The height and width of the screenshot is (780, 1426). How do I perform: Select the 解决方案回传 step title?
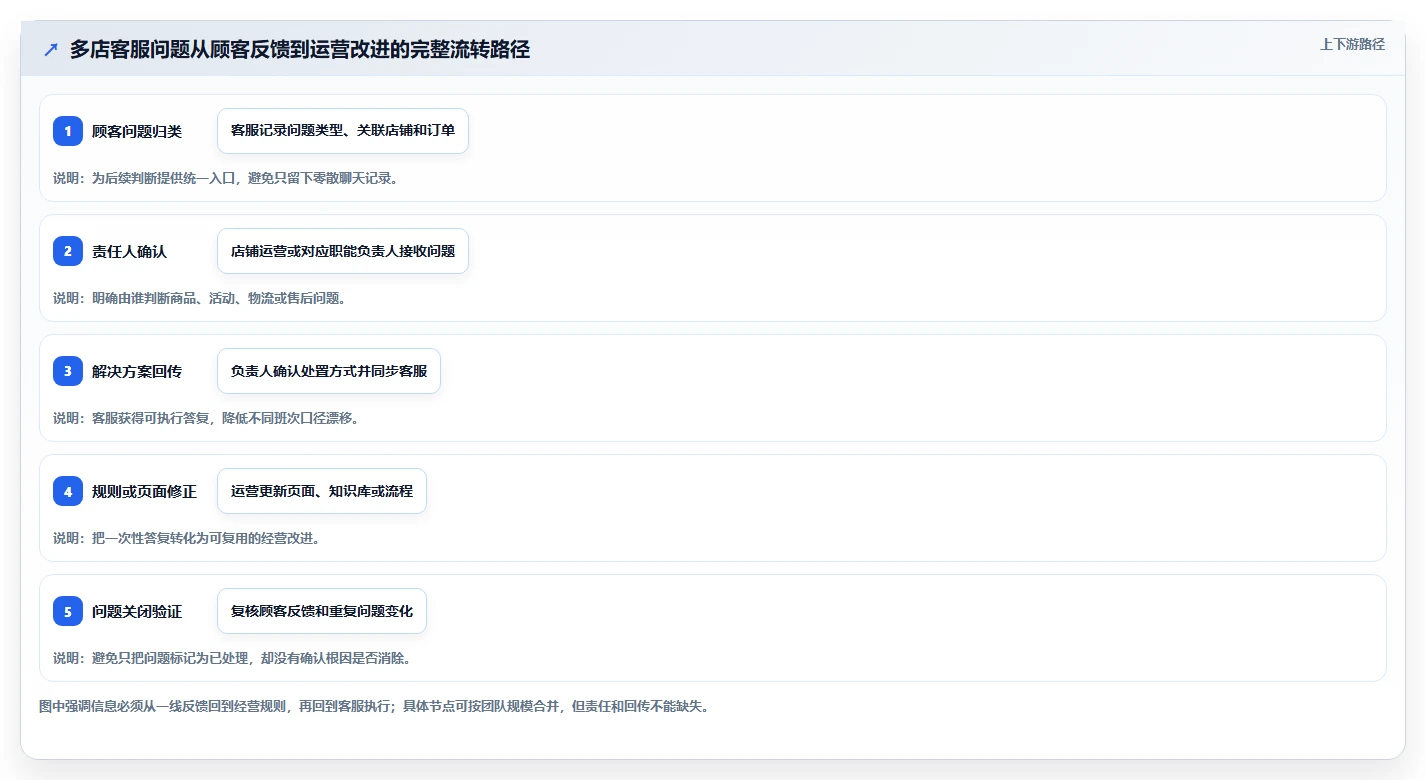[x=137, y=371]
